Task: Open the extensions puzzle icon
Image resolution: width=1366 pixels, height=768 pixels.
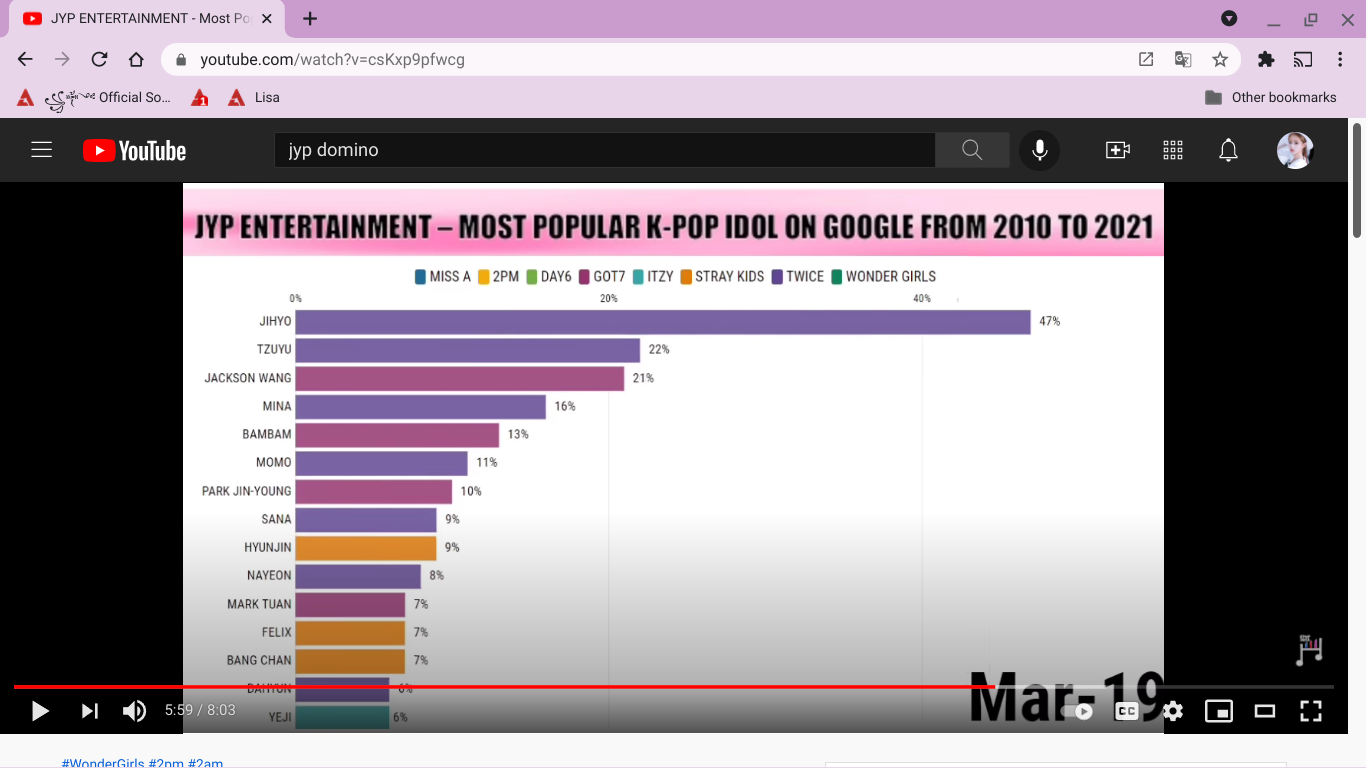Action: tap(1266, 59)
